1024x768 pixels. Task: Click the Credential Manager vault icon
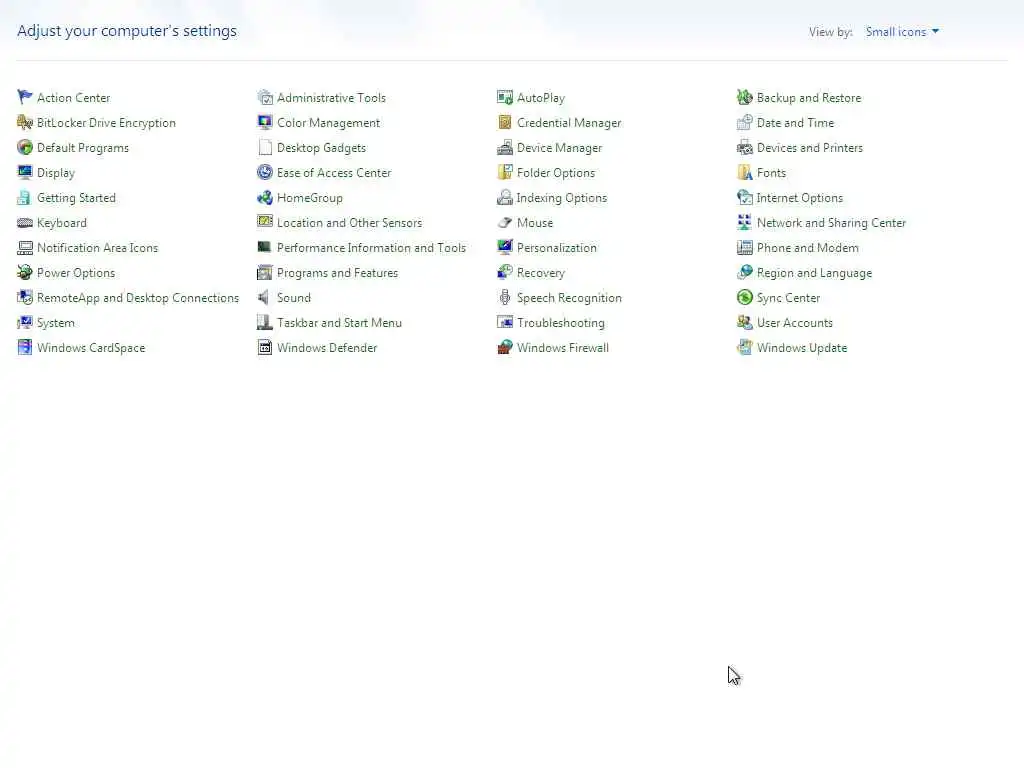click(x=505, y=122)
